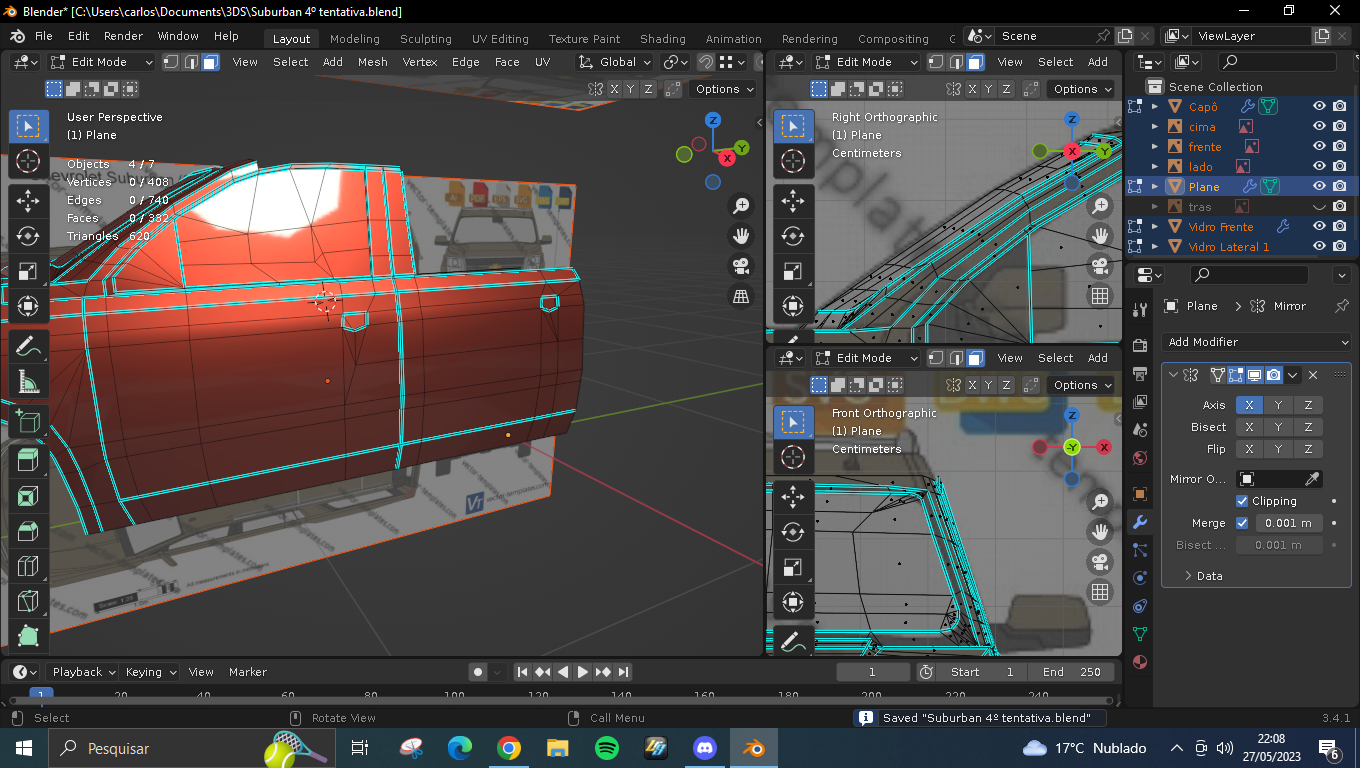Click the Cursor tool in main viewport
The image size is (1360, 768).
tap(28, 161)
